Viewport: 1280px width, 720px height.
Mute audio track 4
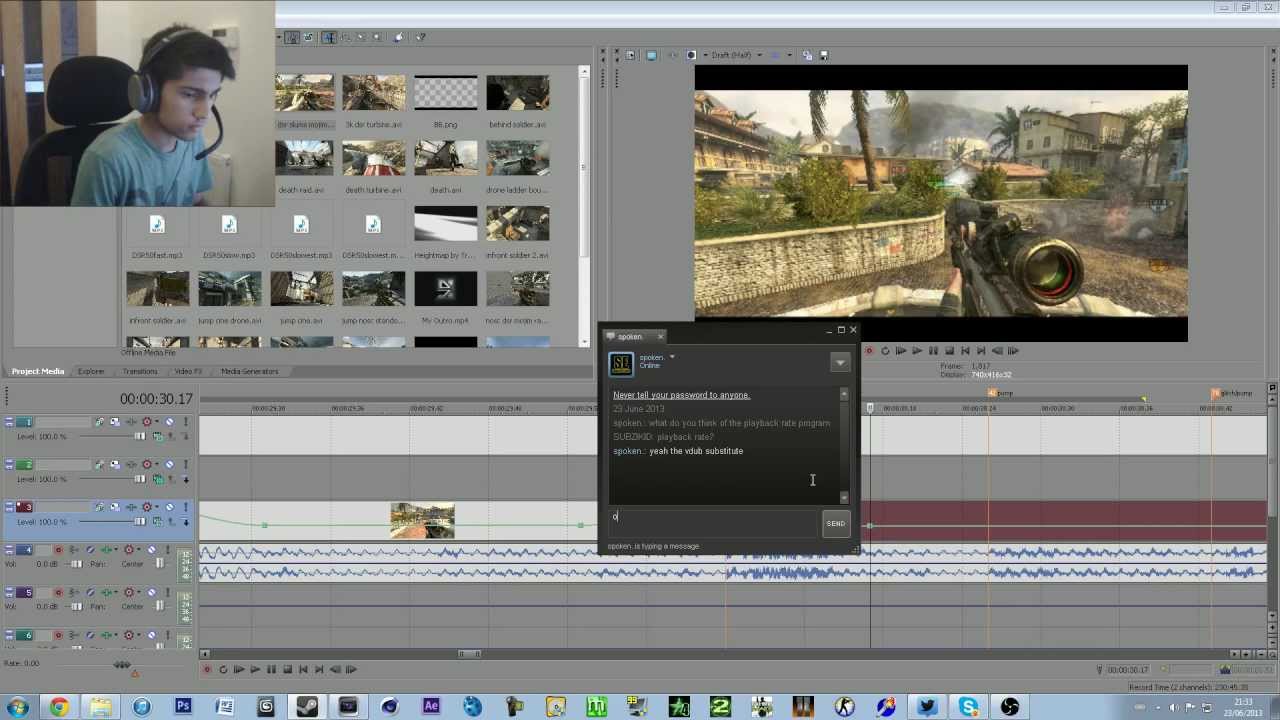(x=151, y=550)
